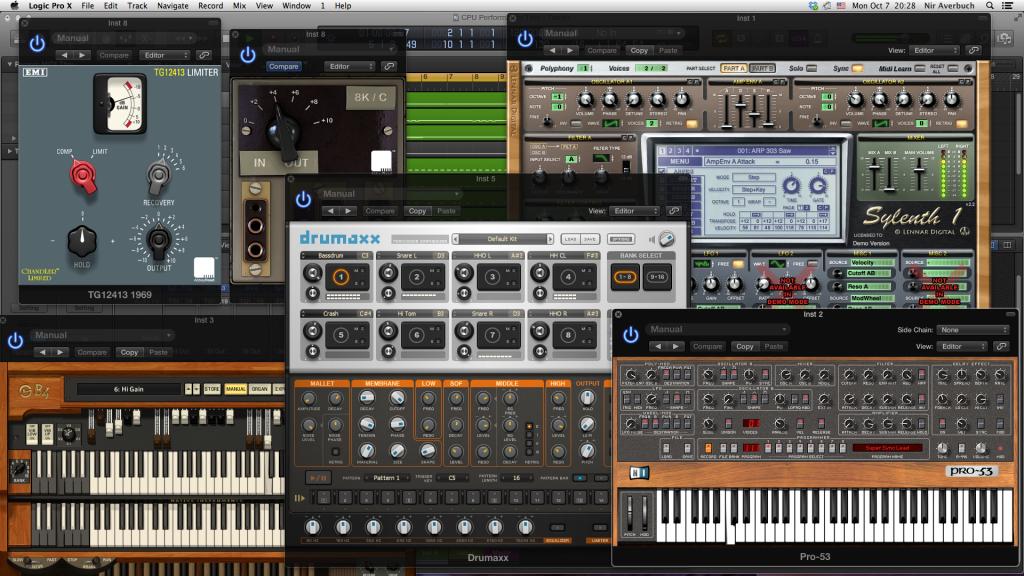1024x576 pixels.
Task: Open View Editor dropdown in Sylenth1 window
Action: click(x=935, y=50)
